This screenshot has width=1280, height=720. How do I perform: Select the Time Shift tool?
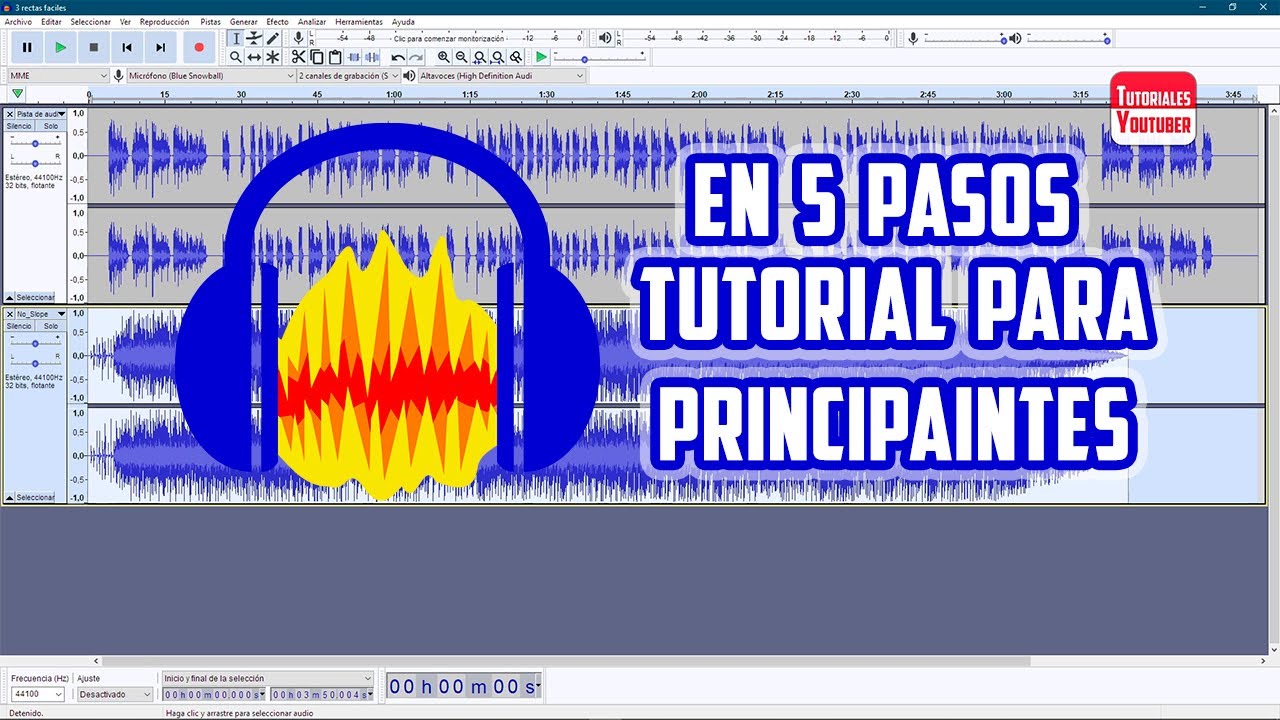pyautogui.click(x=254, y=57)
